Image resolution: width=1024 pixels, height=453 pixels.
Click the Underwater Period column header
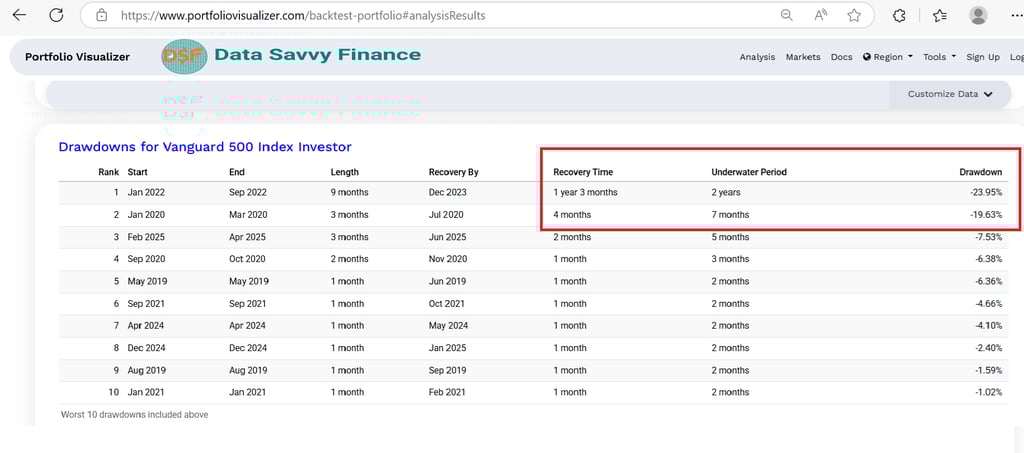coord(749,172)
